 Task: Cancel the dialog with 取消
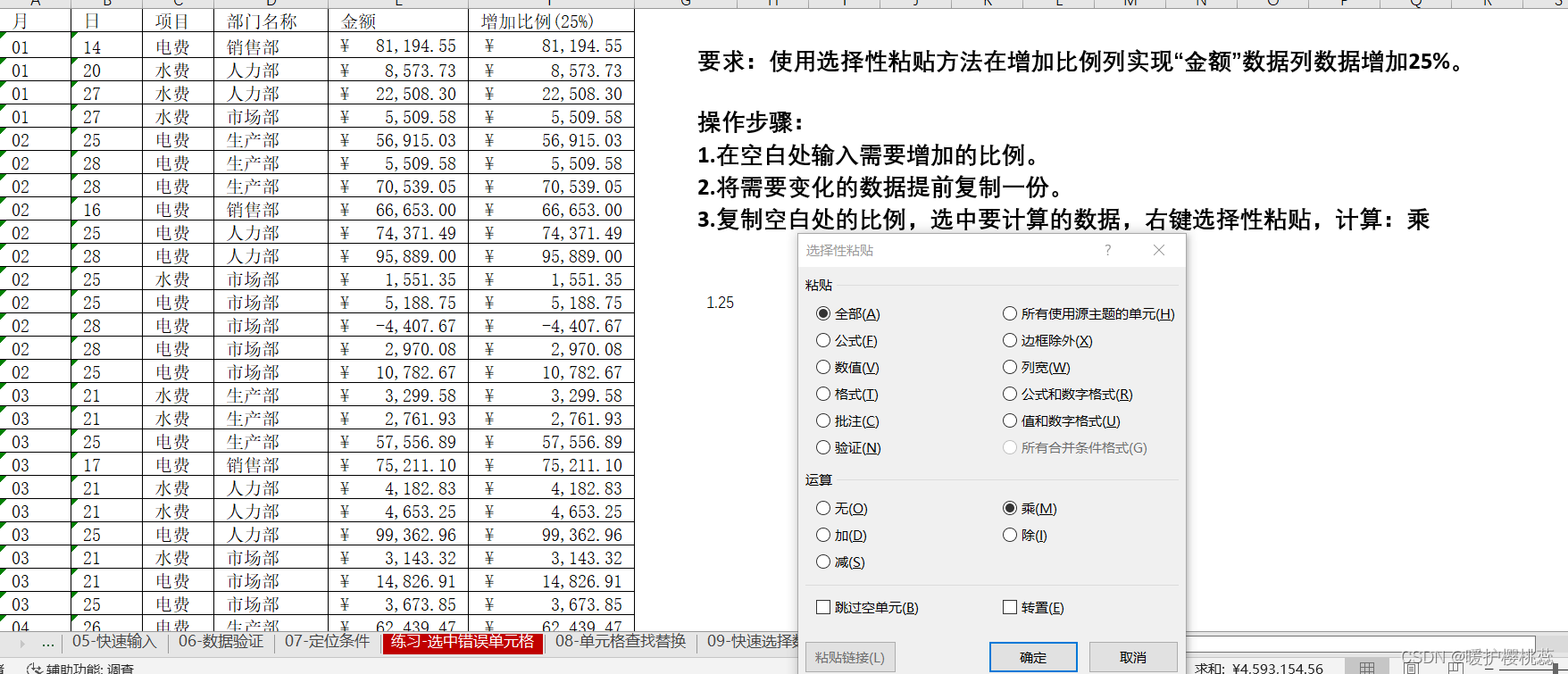click(x=1133, y=657)
